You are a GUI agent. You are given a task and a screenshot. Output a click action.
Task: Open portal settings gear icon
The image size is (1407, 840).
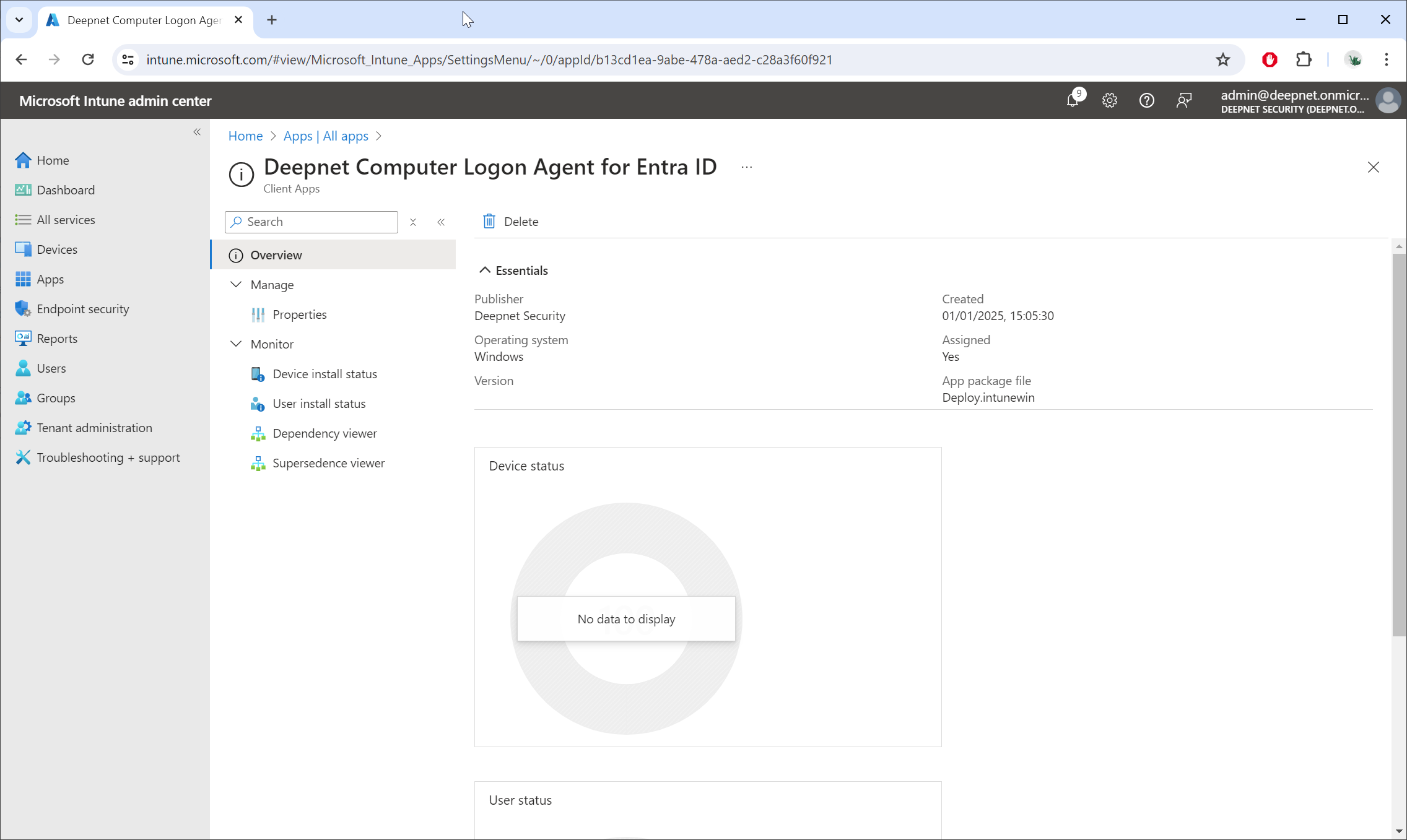1109,100
